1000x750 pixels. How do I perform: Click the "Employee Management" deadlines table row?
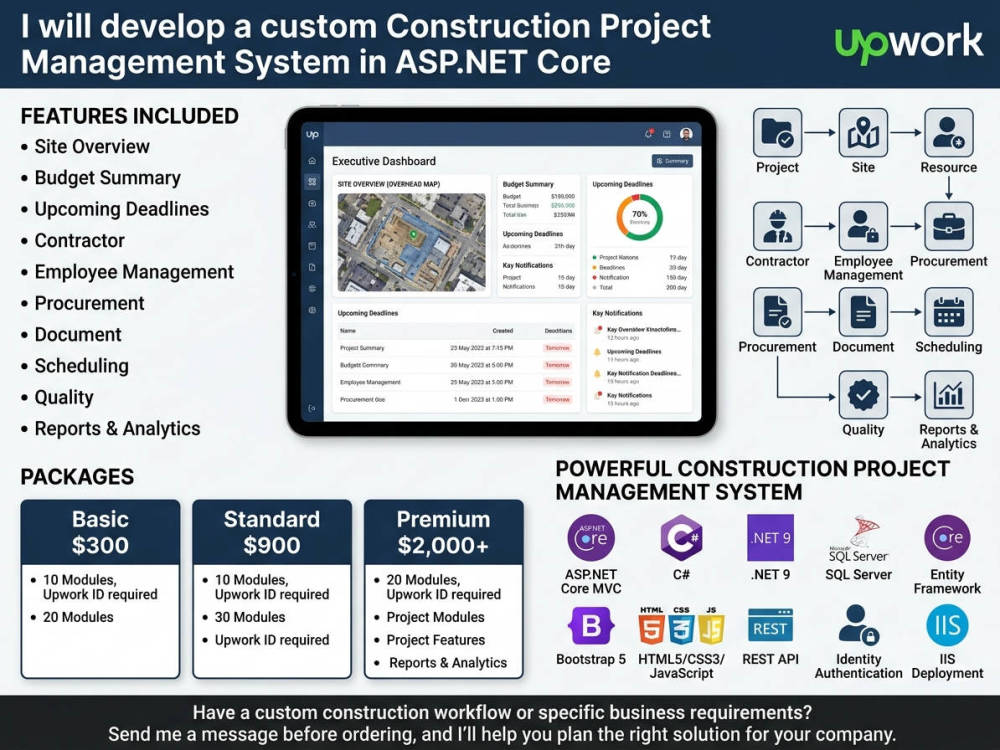click(455, 382)
